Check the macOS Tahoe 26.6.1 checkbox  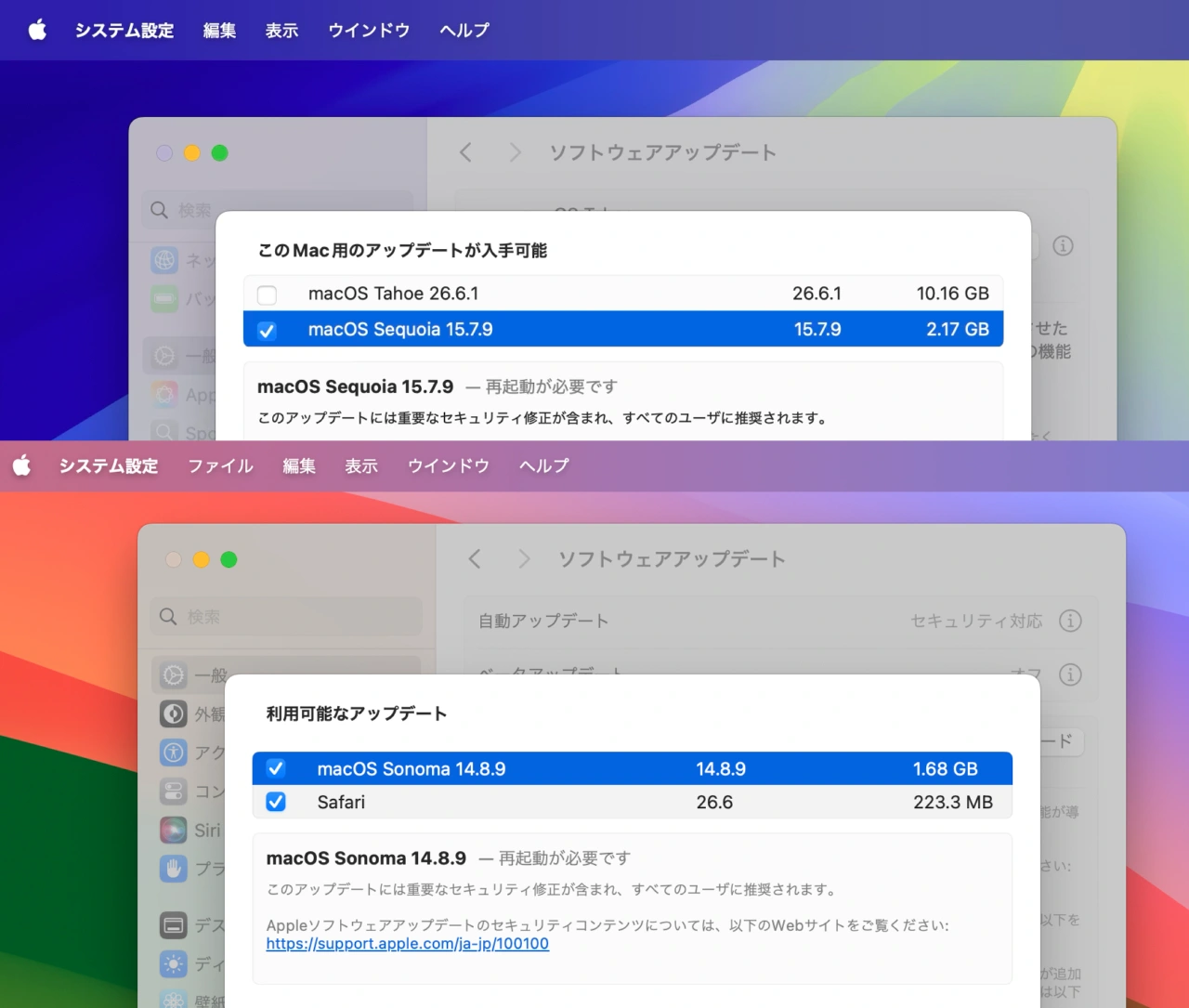pyautogui.click(x=267, y=295)
